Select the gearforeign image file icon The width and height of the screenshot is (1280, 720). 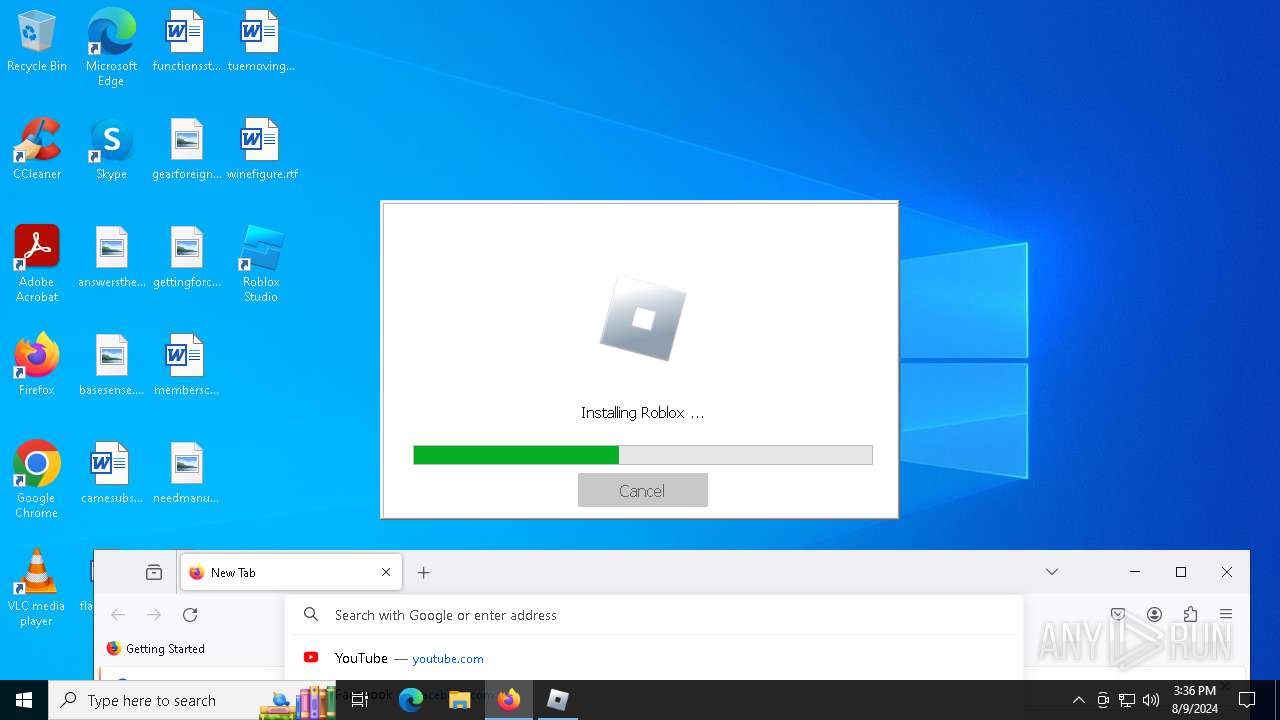(186, 150)
